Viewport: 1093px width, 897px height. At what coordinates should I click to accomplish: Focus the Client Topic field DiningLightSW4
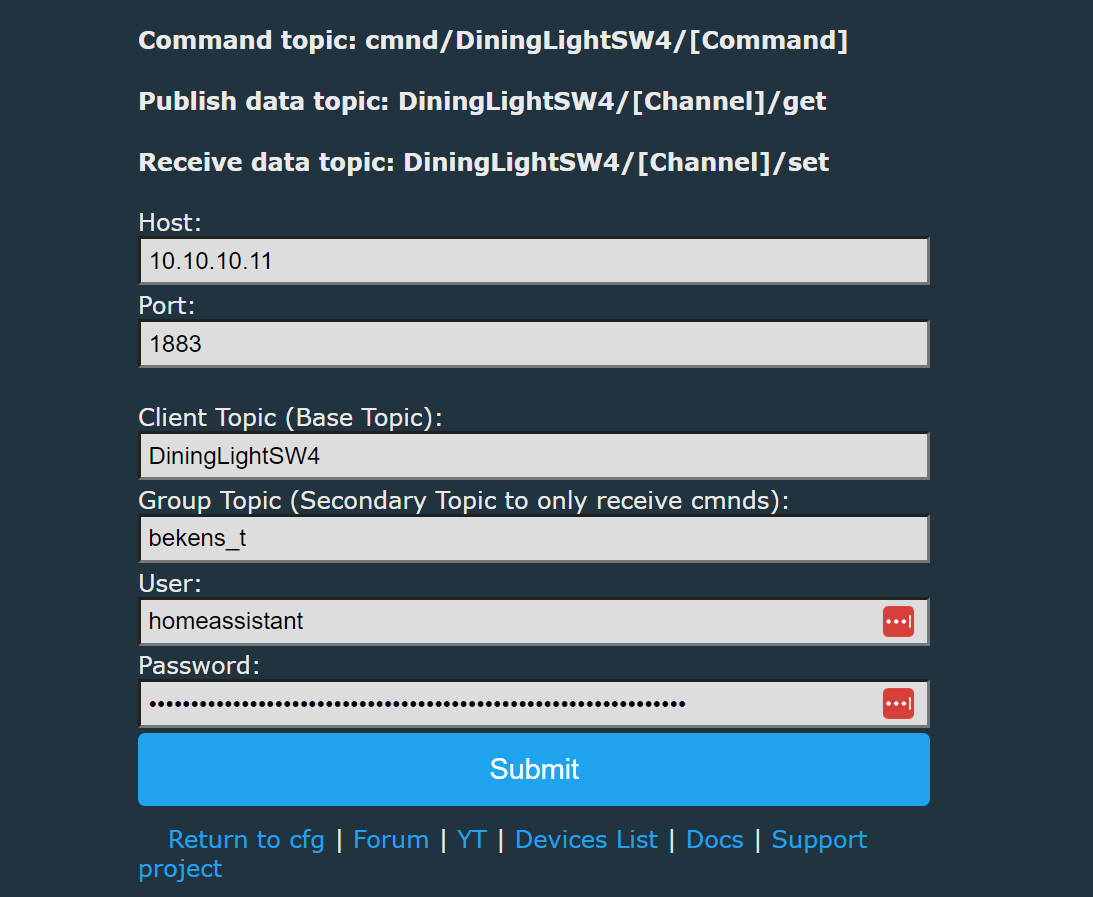(534, 456)
